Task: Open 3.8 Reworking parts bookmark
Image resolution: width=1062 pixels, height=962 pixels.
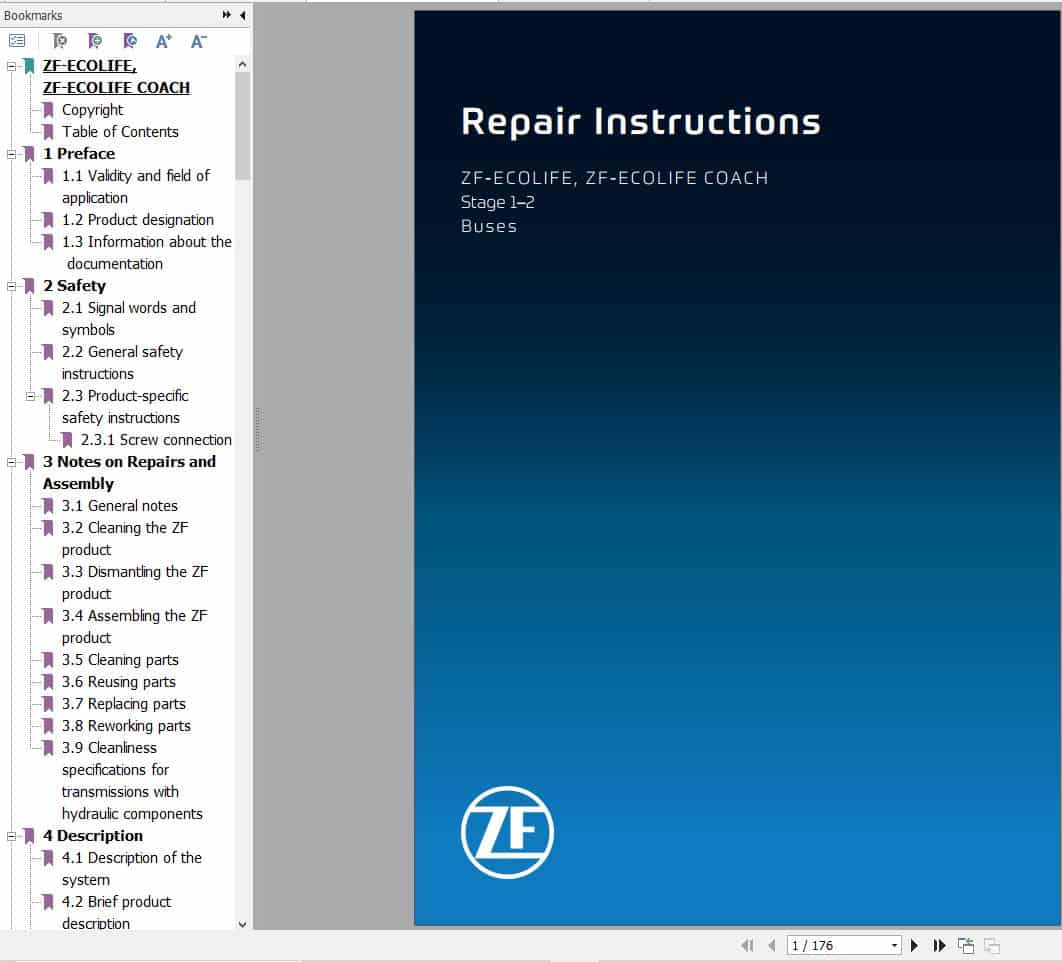Action: point(127,726)
